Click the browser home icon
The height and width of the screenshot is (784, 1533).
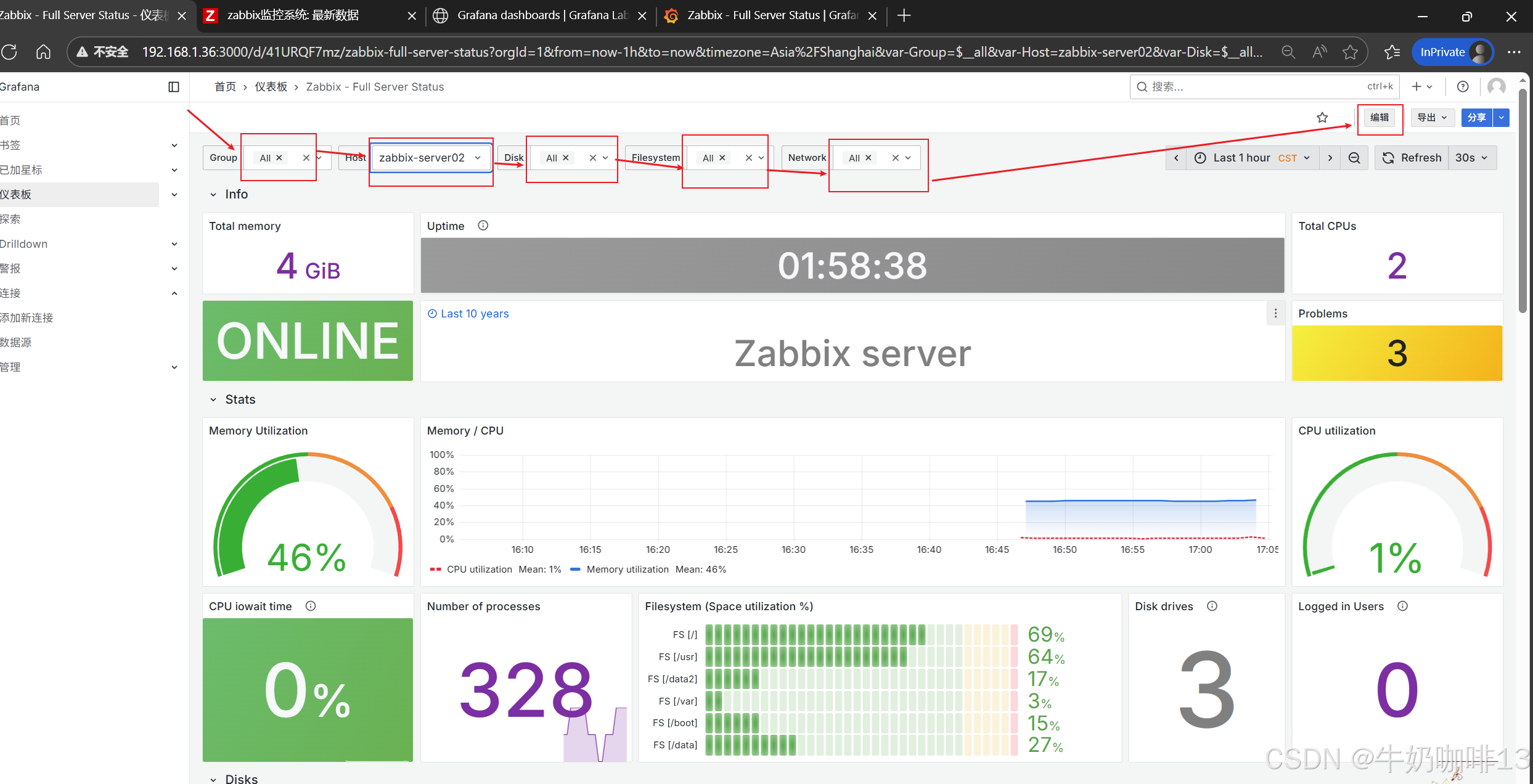pyautogui.click(x=43, y=52)
